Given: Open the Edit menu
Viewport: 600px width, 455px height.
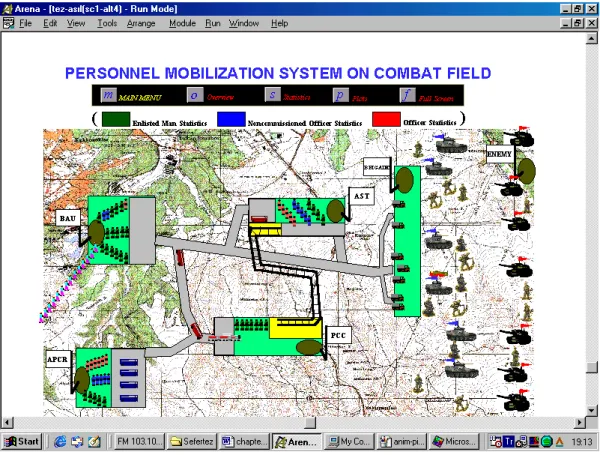Looking at the screenshot, I should pyautogui.click(x=50, y=23).
